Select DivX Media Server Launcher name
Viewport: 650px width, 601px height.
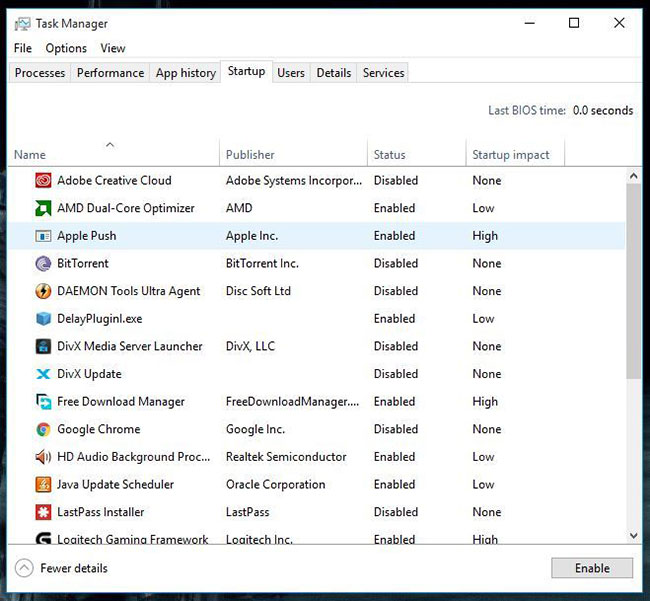(x=130, y=346)
